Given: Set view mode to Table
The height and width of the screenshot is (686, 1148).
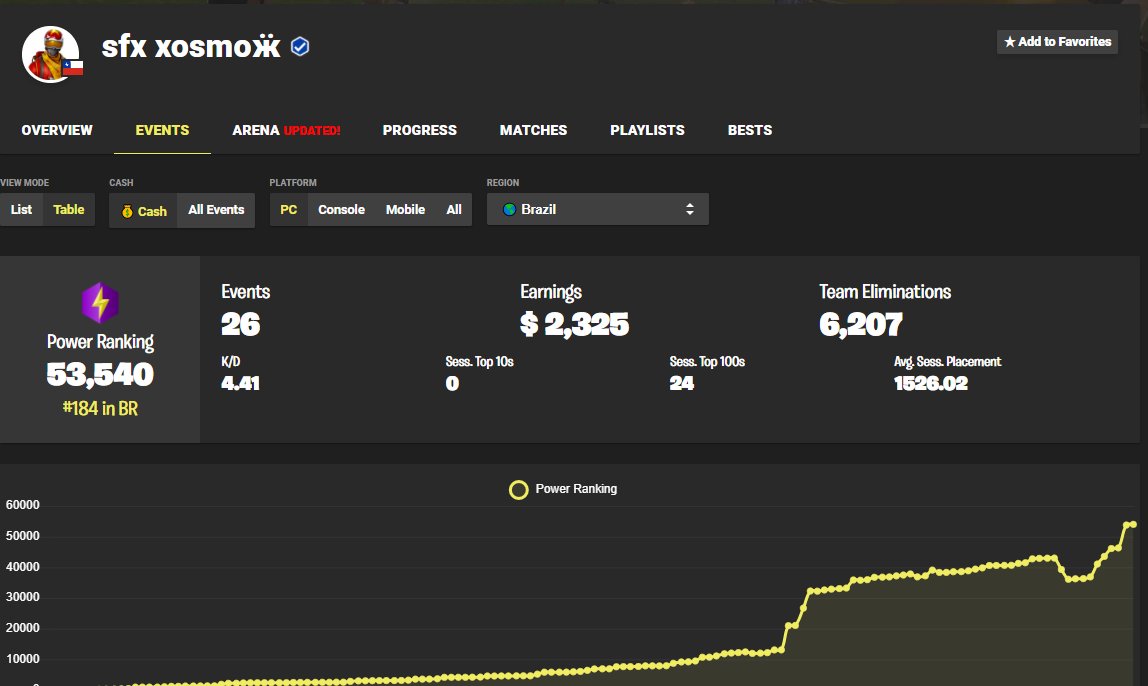Looking at the screenshot, I should pos(69,209).
